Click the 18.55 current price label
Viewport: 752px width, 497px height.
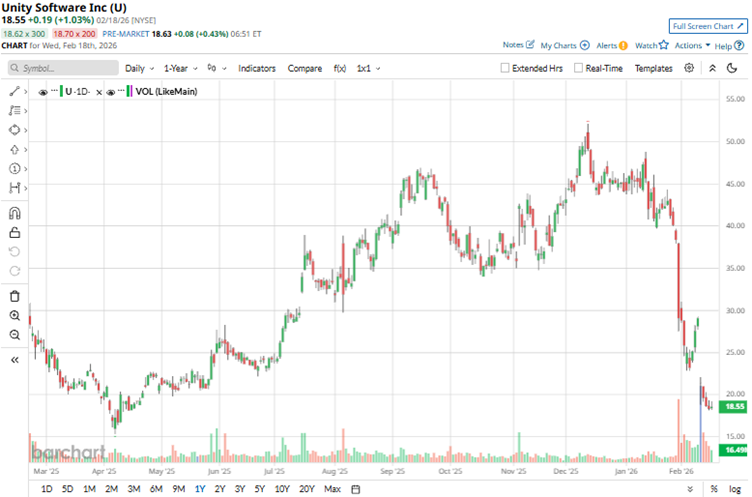(734, 406)
